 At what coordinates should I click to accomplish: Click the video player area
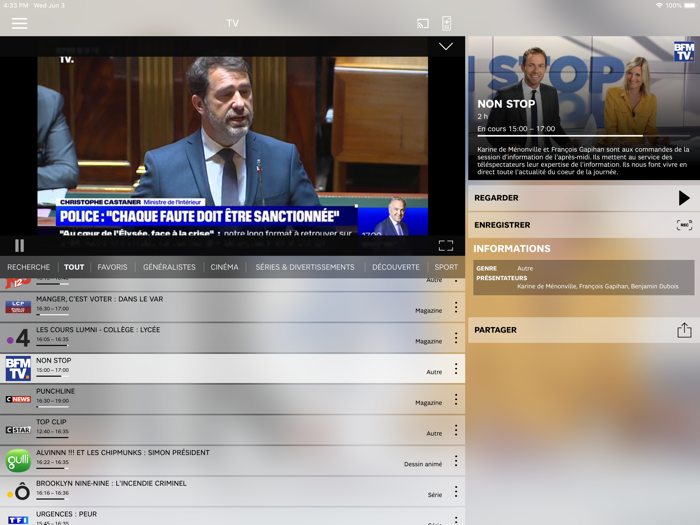[x=232, y=146]
